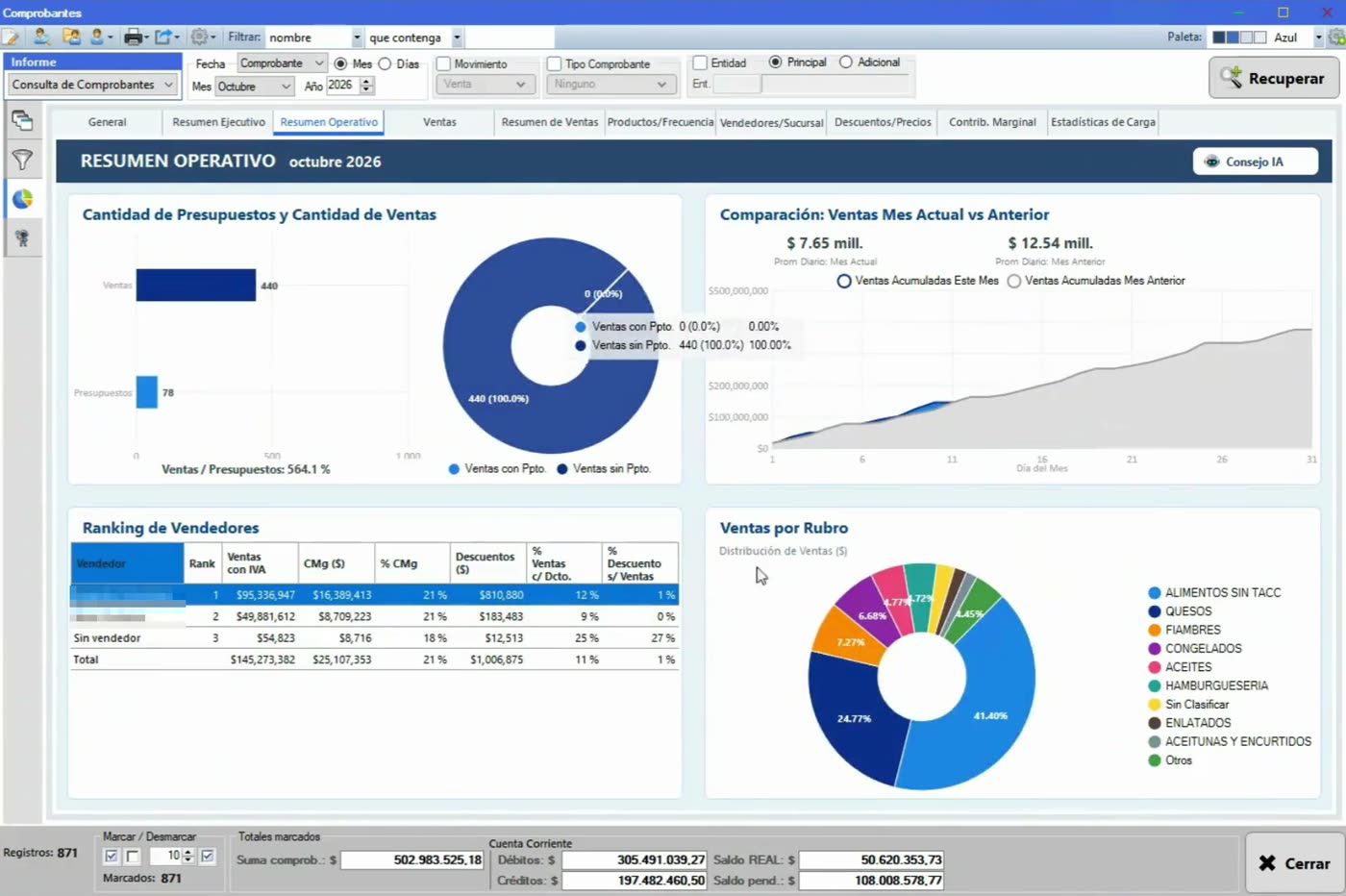Enable the Tipo Comprobante checkbox
1346x896 pixels.
(554, 63)
